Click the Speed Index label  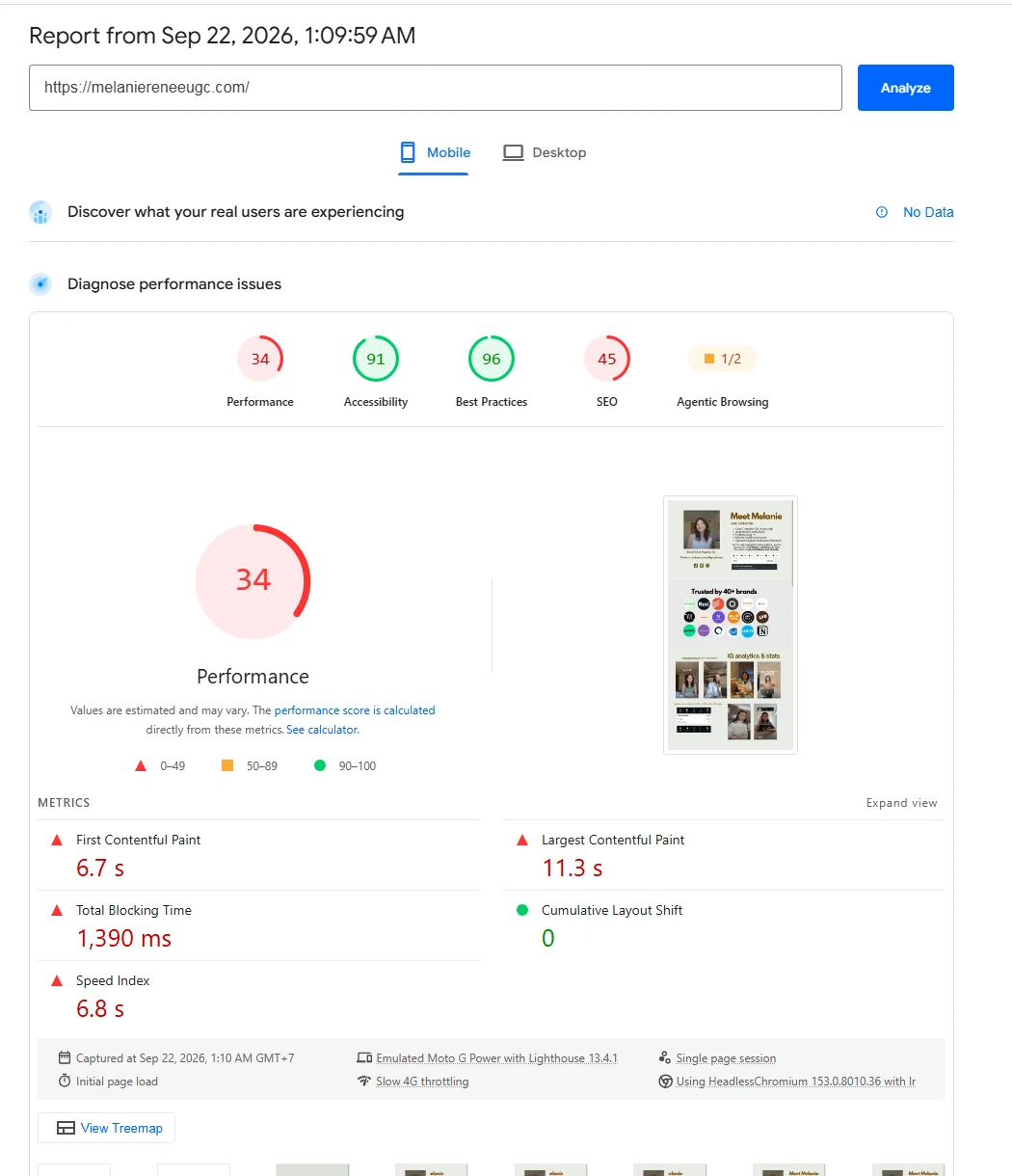(x=114, y=980)
